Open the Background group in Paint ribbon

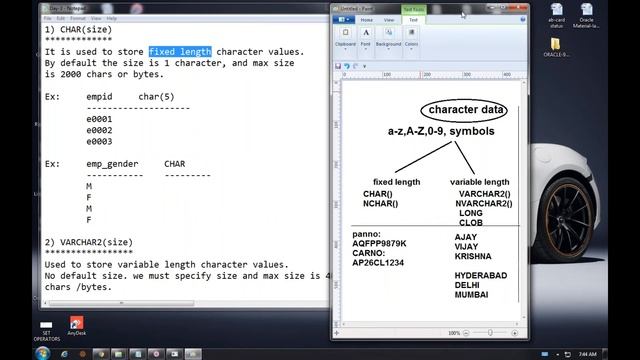point(388,38)
